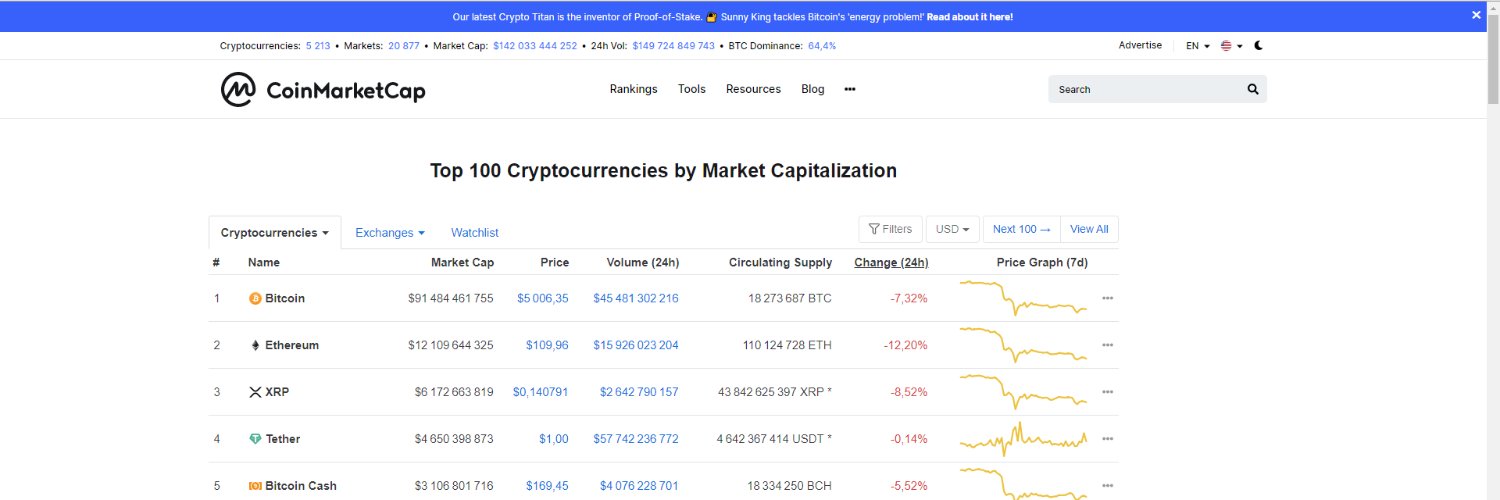Viewport: 1500px width, 500px height.
Task: Click the Read about it here link
Action: click(x=969, y=17)
